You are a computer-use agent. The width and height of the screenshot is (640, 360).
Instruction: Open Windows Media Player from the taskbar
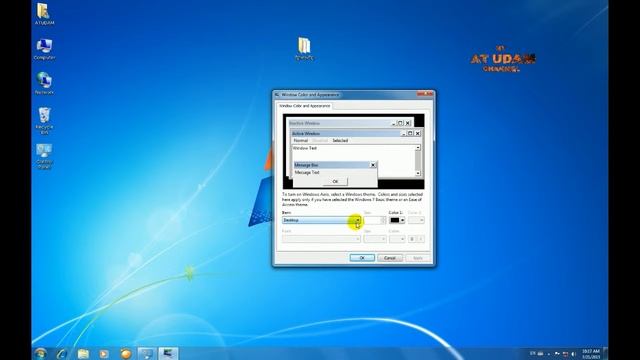tap(104, 353)
